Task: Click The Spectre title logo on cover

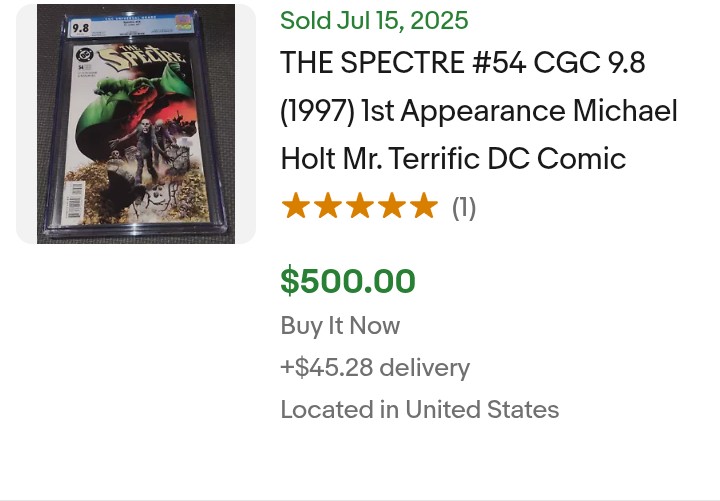Action: click(142, 58)
